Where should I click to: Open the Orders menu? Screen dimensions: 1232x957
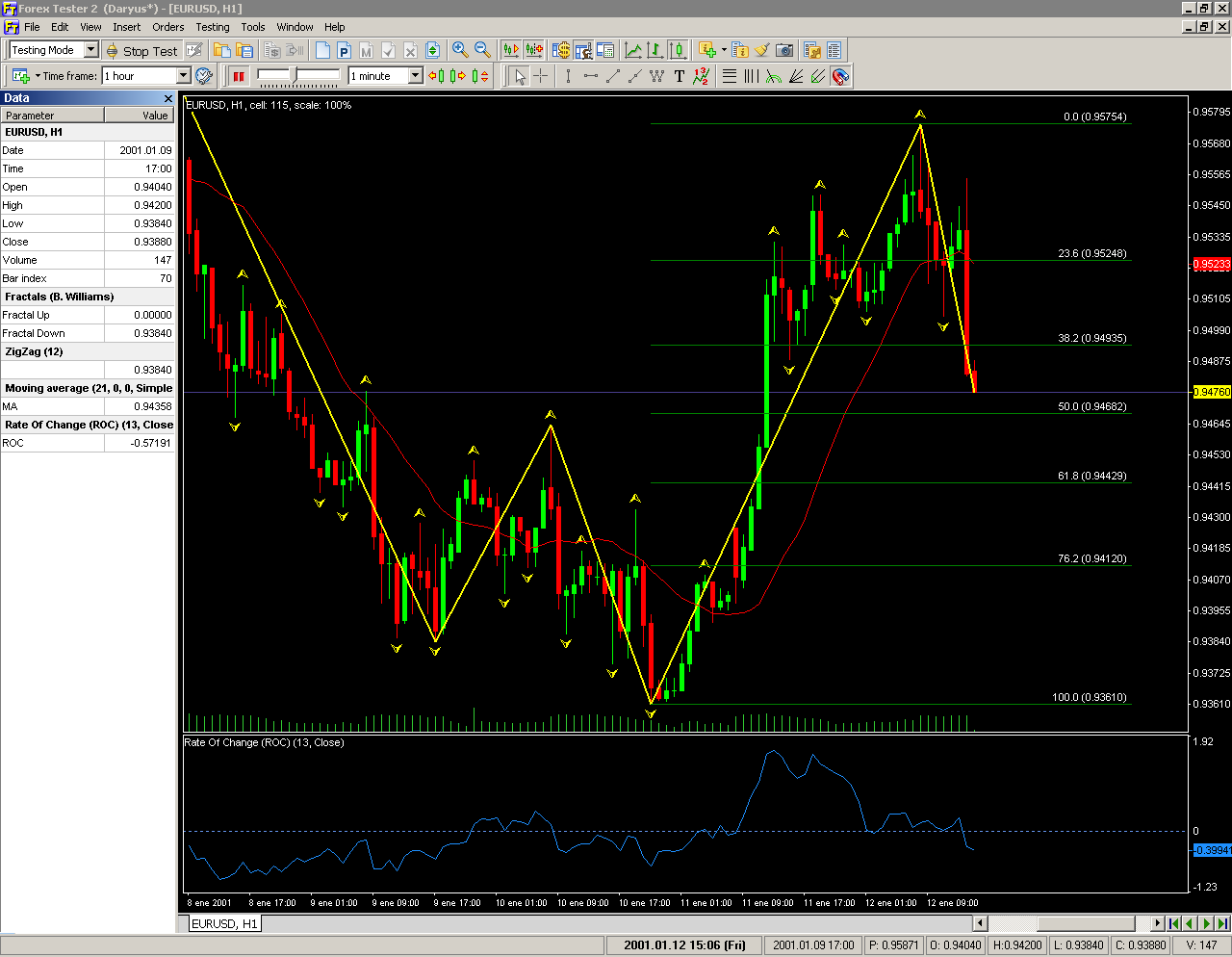[167, 27]
